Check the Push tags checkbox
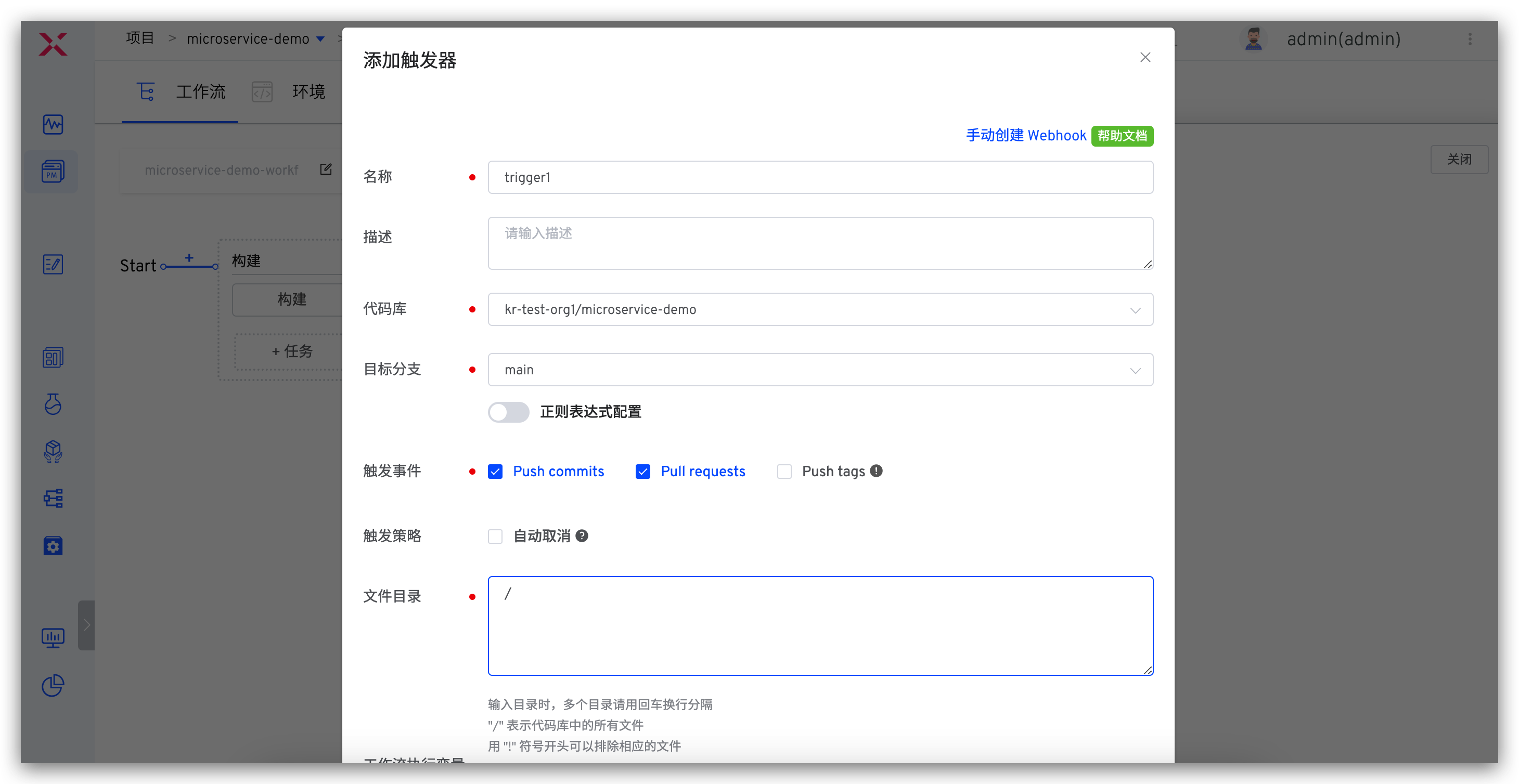The image size is (1519, 784). (784, 472)
